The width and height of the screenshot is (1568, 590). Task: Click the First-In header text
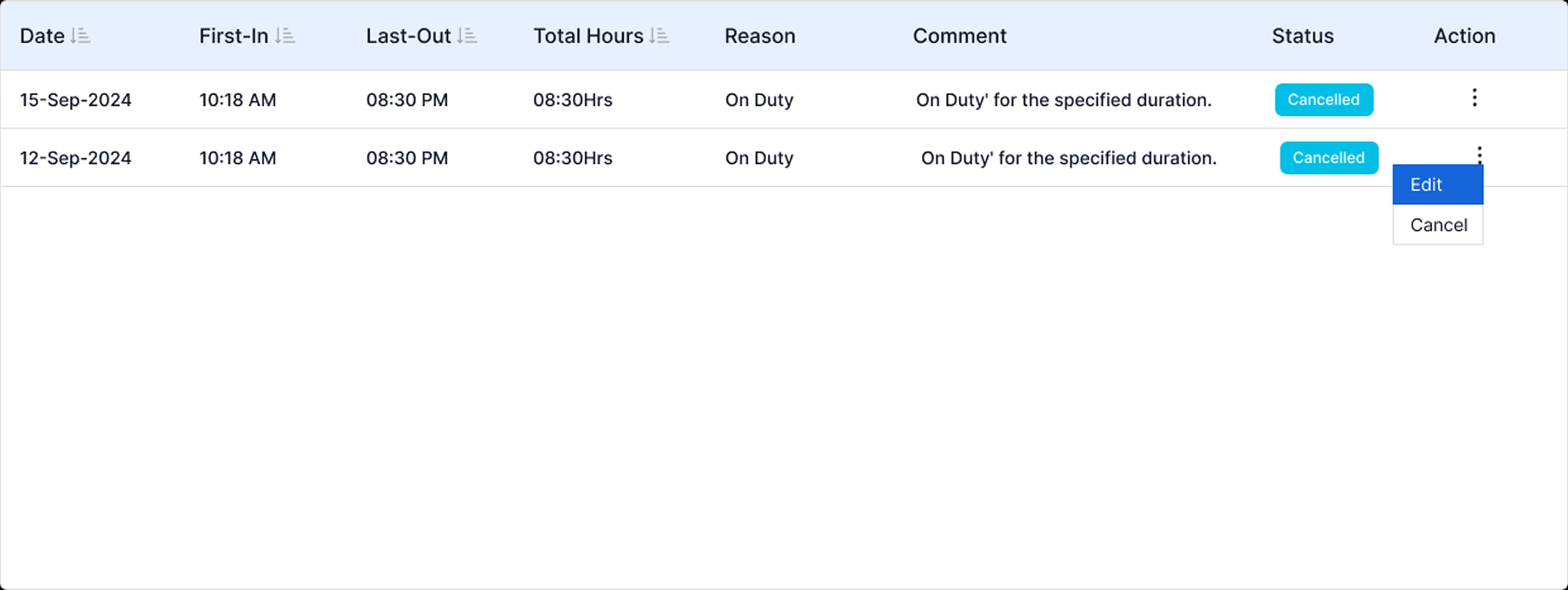coord(233,36)
